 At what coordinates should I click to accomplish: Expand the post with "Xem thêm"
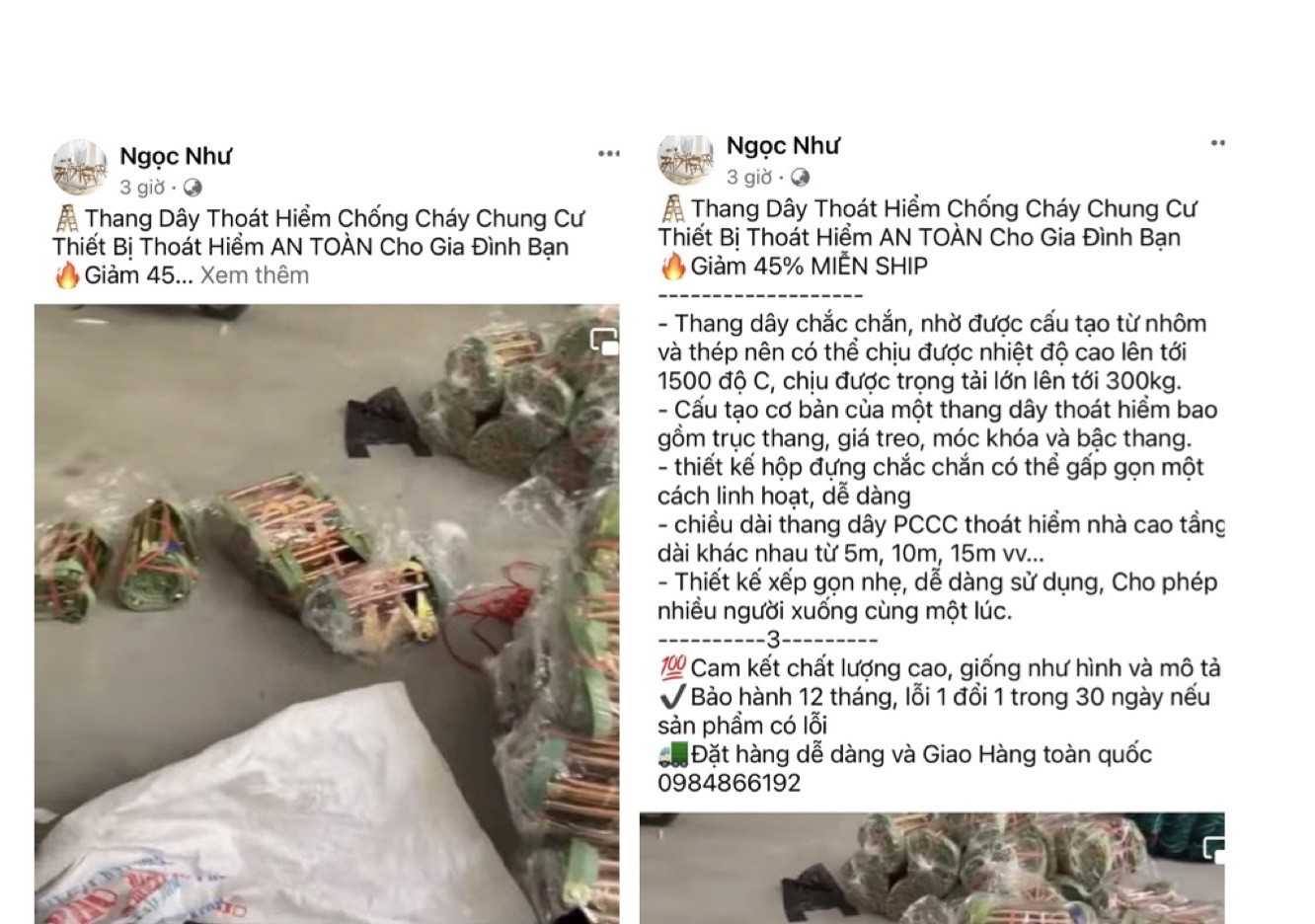click(x=255, y=274)
